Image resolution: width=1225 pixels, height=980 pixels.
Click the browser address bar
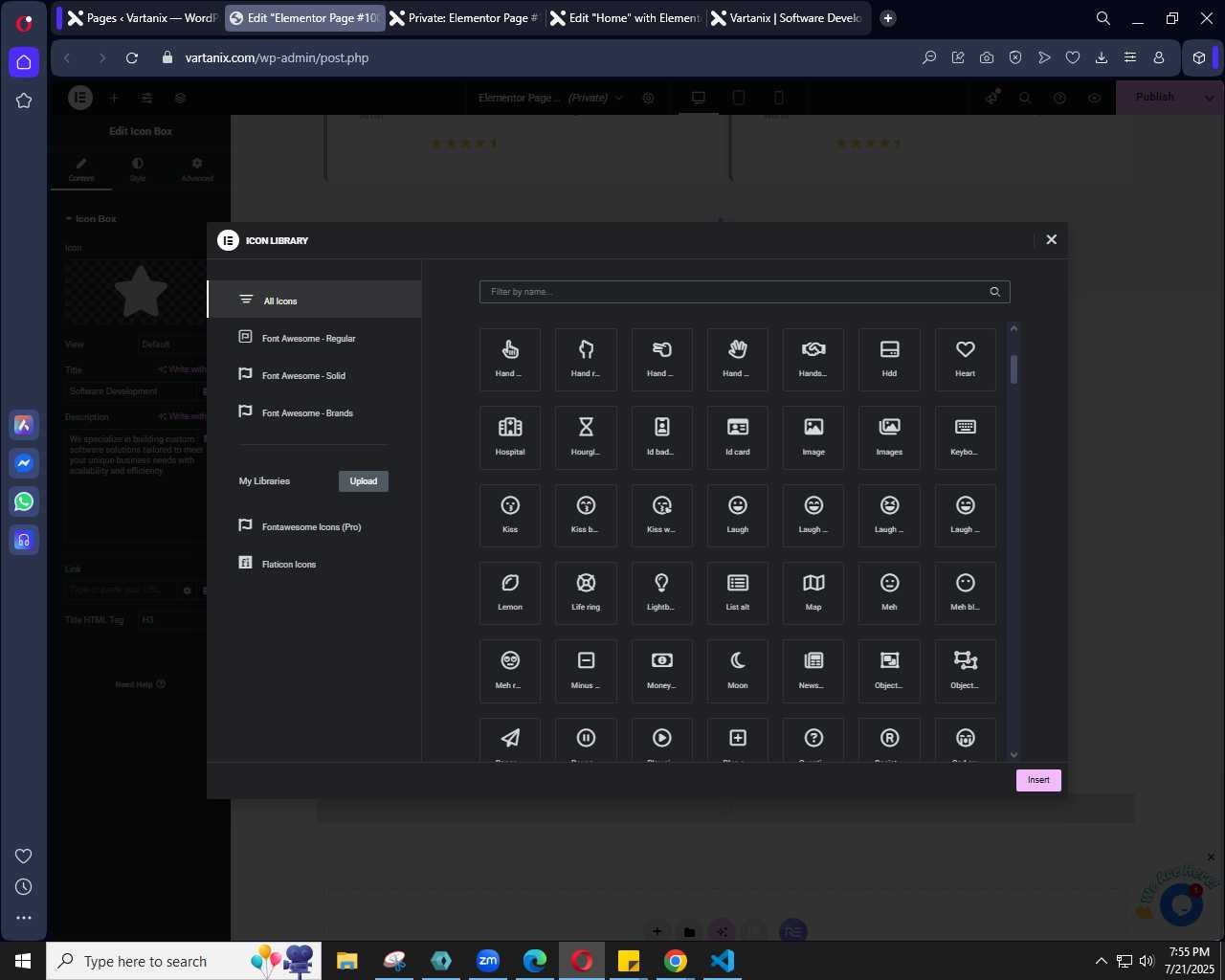(536, 57)
